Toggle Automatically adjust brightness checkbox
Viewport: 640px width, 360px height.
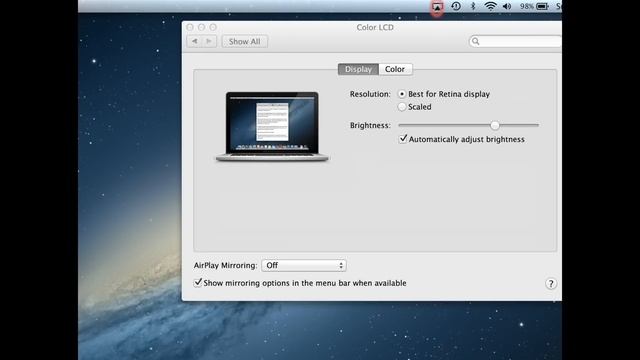403,139
